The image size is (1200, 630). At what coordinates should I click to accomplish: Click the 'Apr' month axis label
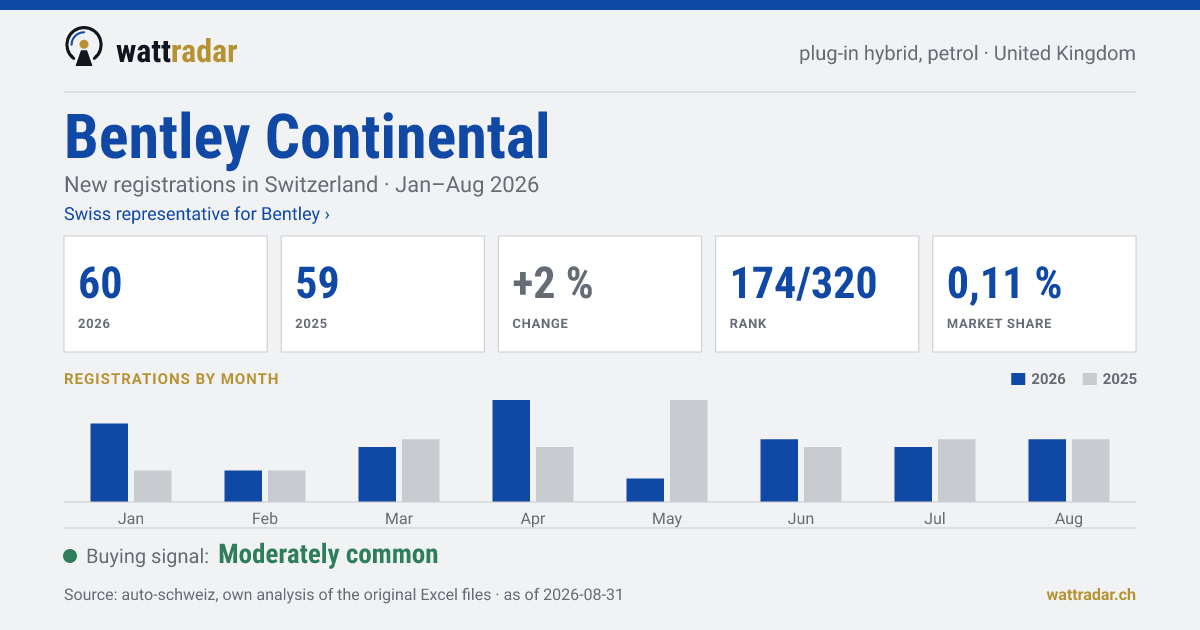[533, 518]
